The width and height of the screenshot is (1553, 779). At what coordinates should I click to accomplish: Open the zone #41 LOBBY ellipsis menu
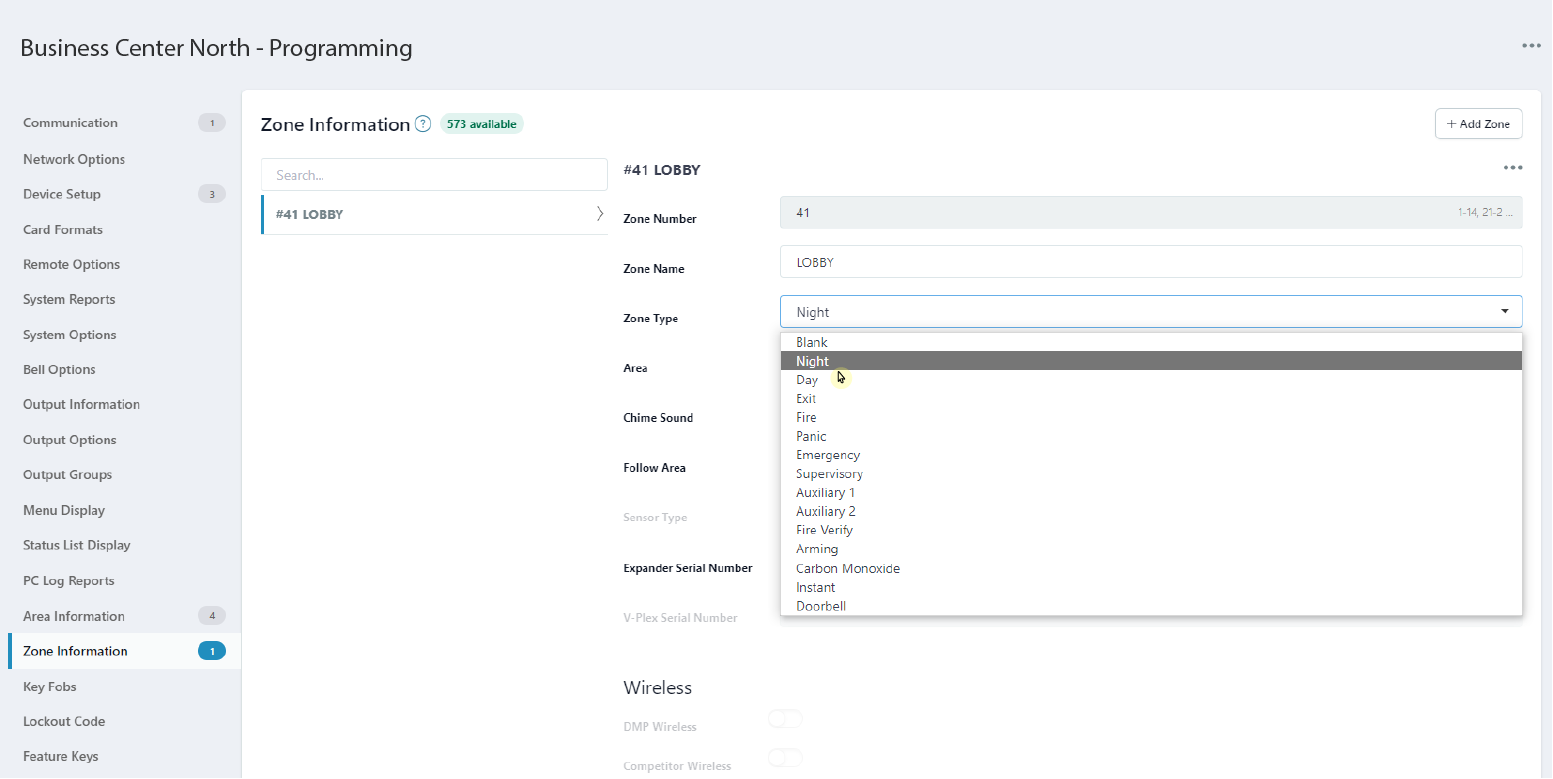point(1513,168)
